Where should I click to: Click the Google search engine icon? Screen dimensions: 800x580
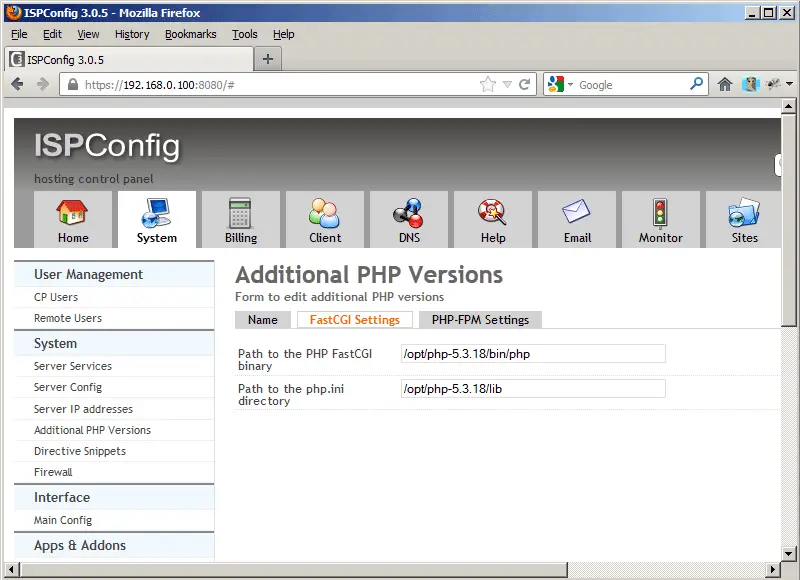(x=556, y=84)
